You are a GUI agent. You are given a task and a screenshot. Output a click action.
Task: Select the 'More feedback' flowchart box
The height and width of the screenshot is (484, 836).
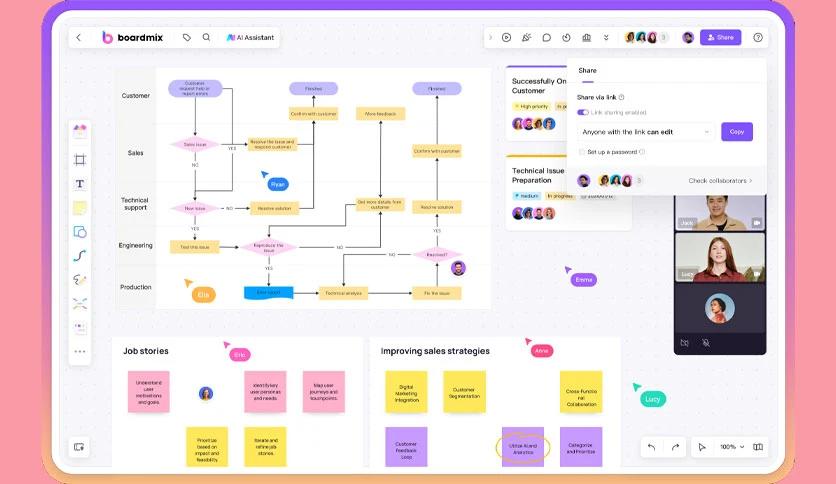pos(381,114)
